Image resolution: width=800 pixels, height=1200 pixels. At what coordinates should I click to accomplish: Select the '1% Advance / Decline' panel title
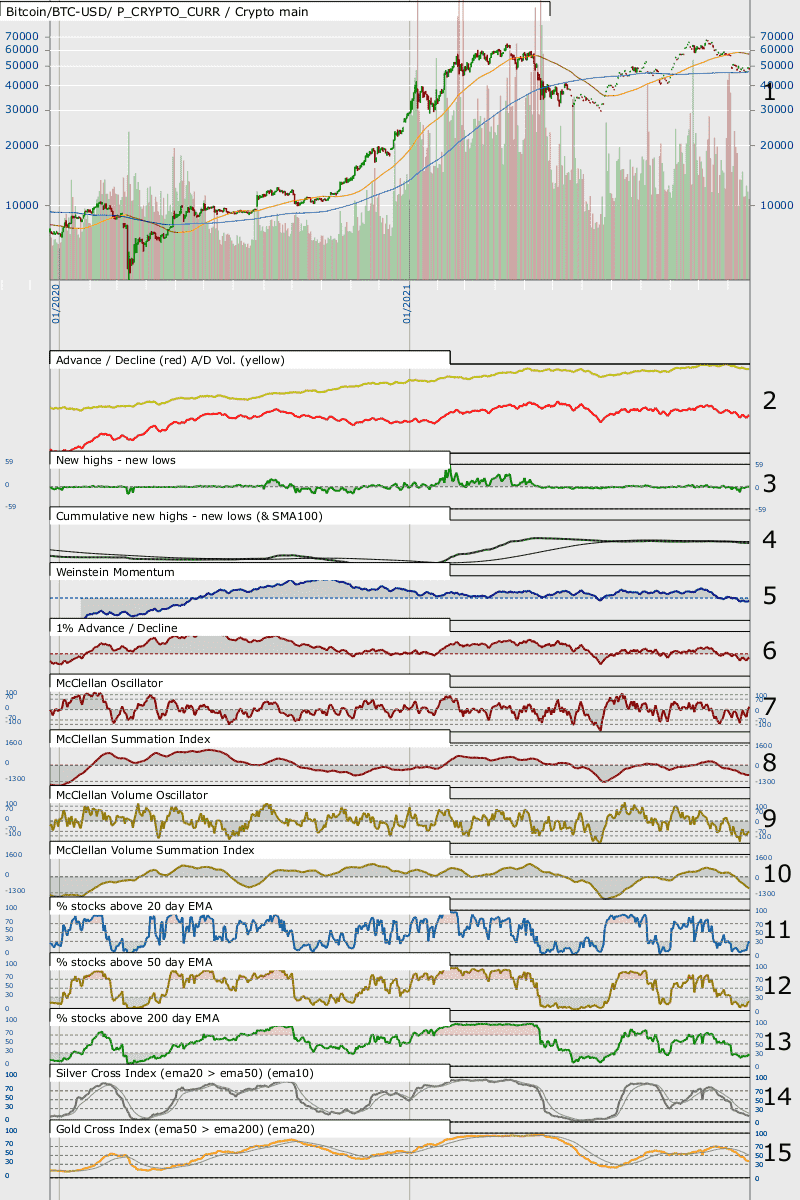click(117, 628)
